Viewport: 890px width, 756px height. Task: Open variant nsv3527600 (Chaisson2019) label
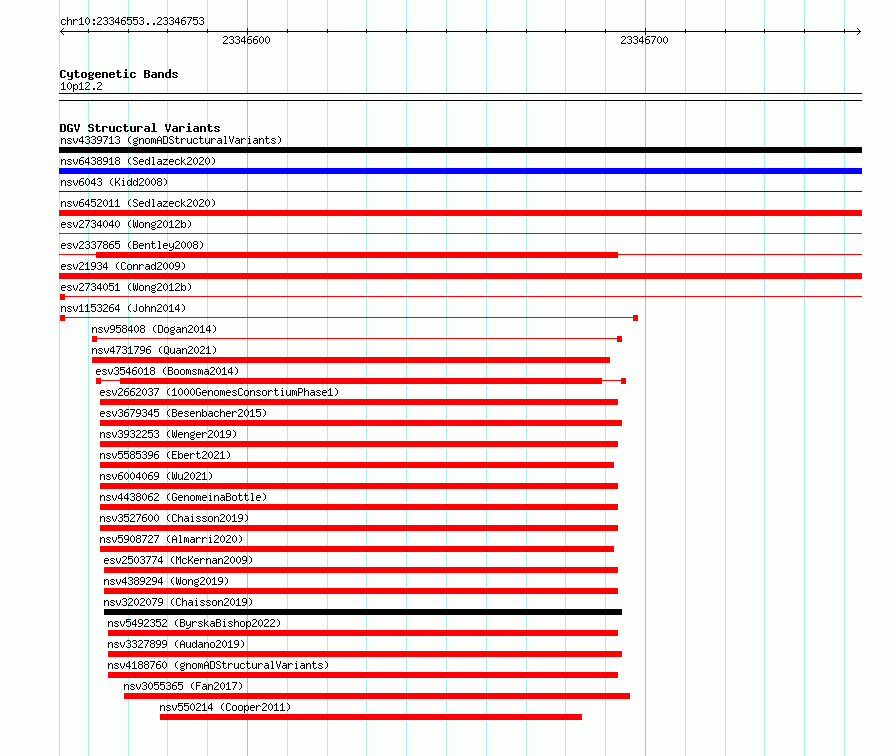click(x=174, y=518)
